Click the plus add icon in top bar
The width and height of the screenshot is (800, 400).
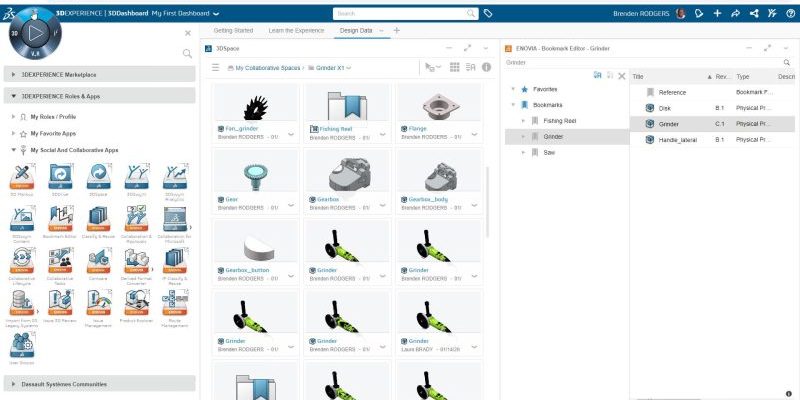(717, 14)
